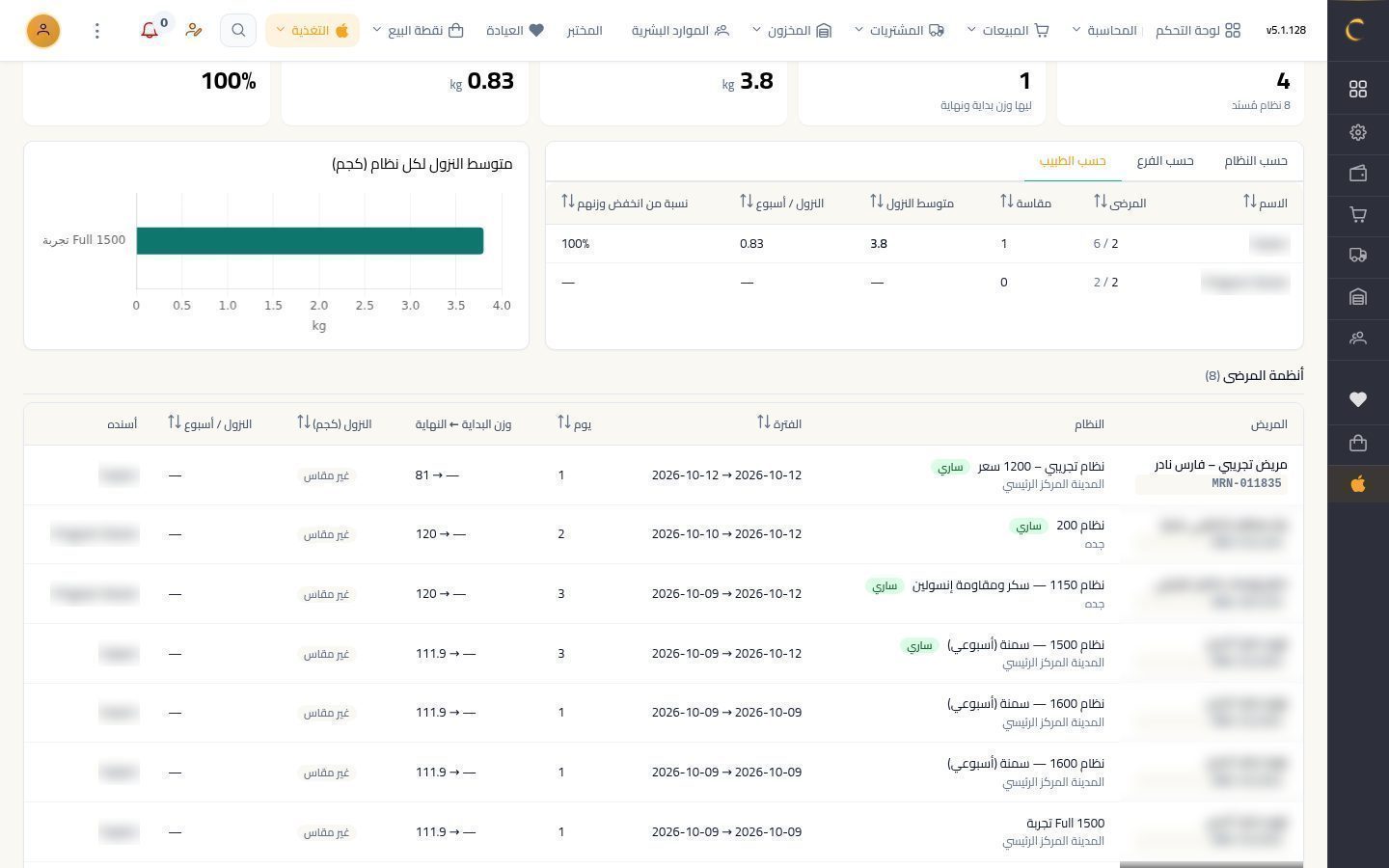Open the user avatar profile menu
Screen dimensions: 1389x868
coord(43,31)
